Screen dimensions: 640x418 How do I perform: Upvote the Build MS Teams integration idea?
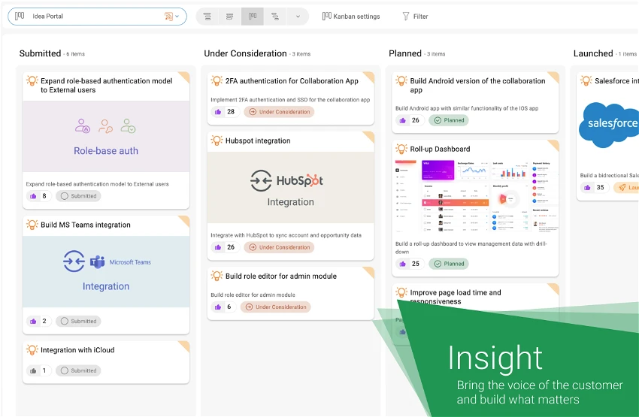click(x=33, y=321)
